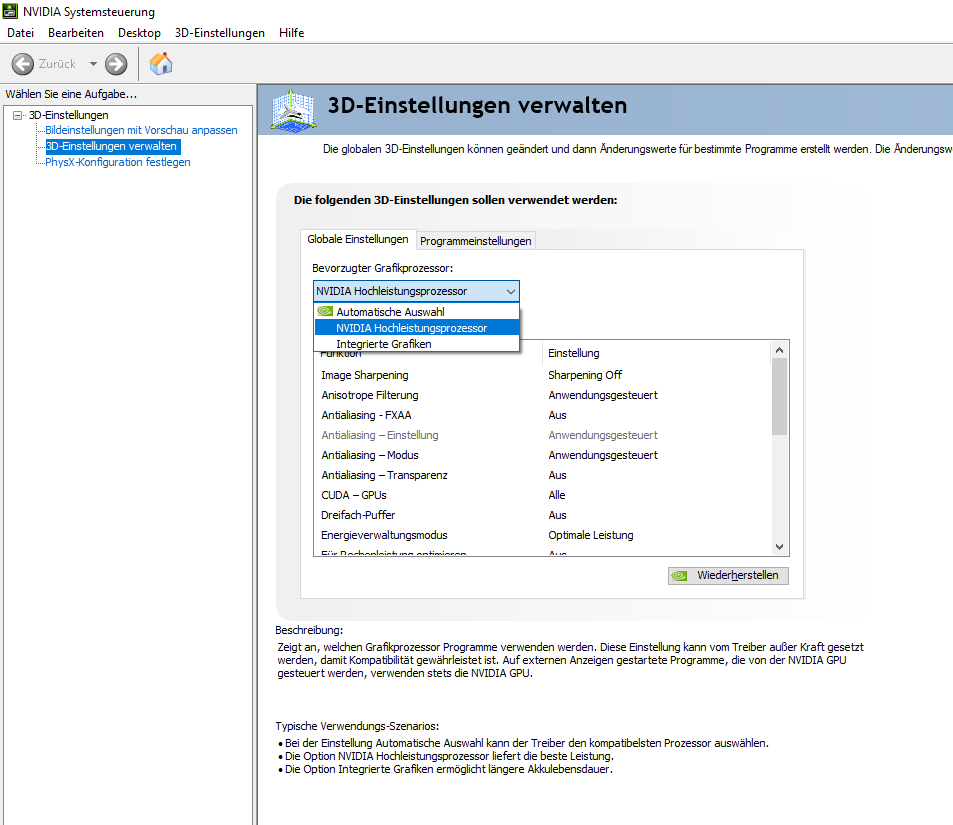Open the Desktop menu
953x825 pixels.
139,33
